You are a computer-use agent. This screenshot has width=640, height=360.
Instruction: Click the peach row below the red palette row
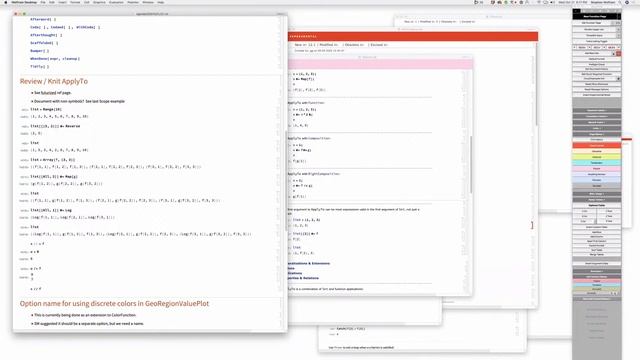(597, 151)
